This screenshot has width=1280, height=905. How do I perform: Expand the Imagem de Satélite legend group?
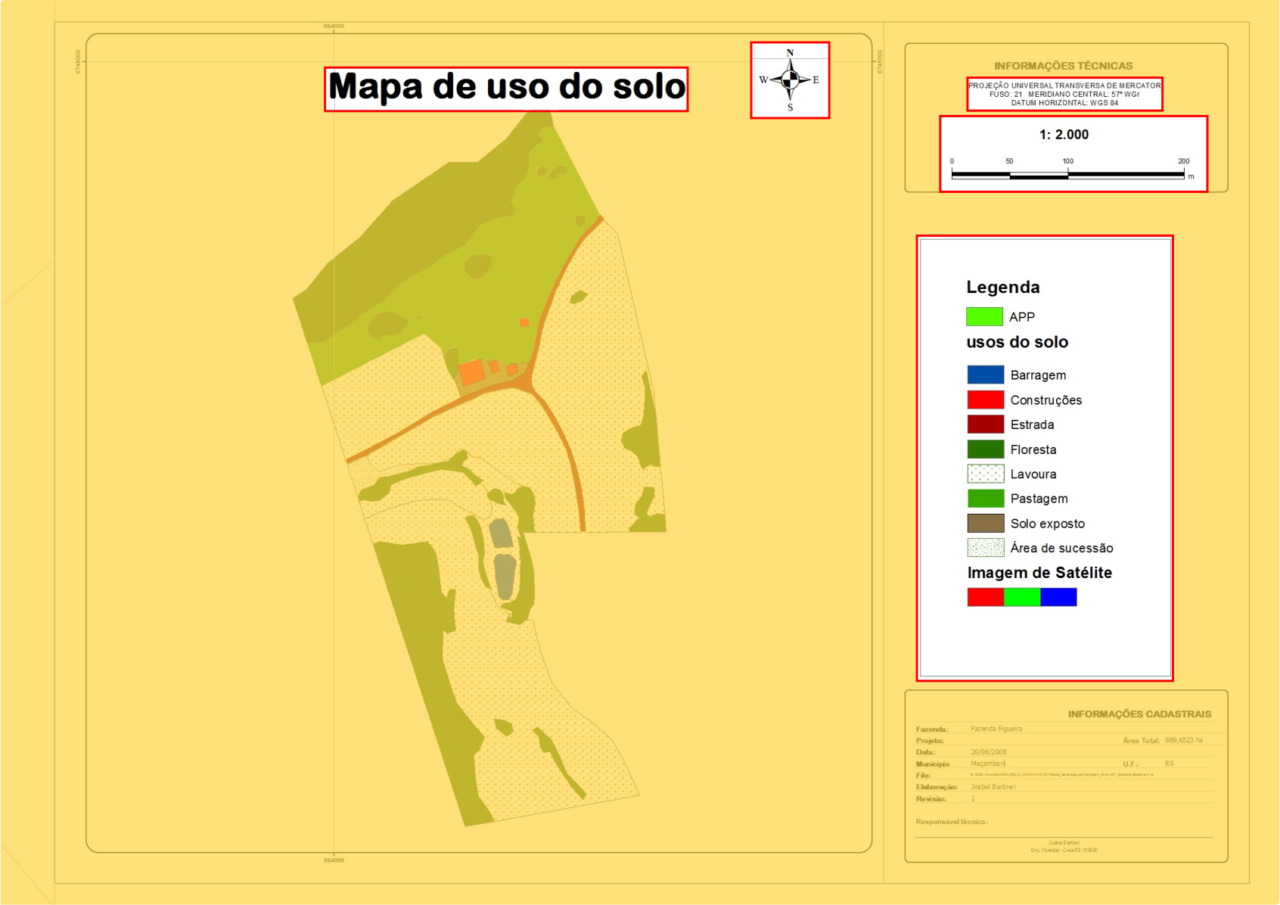tap(1040, 572)
